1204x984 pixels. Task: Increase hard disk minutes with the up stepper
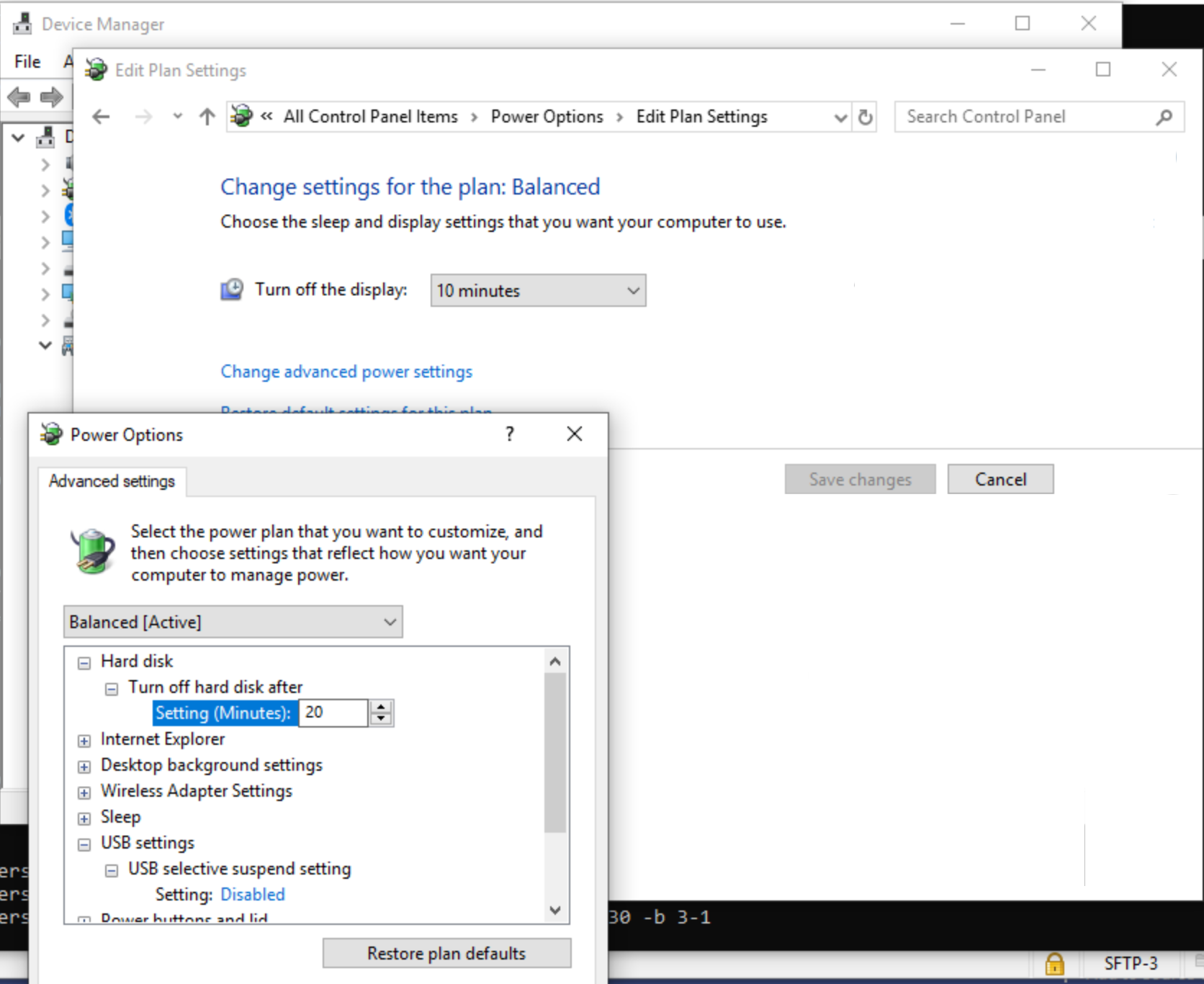point(381,707)
